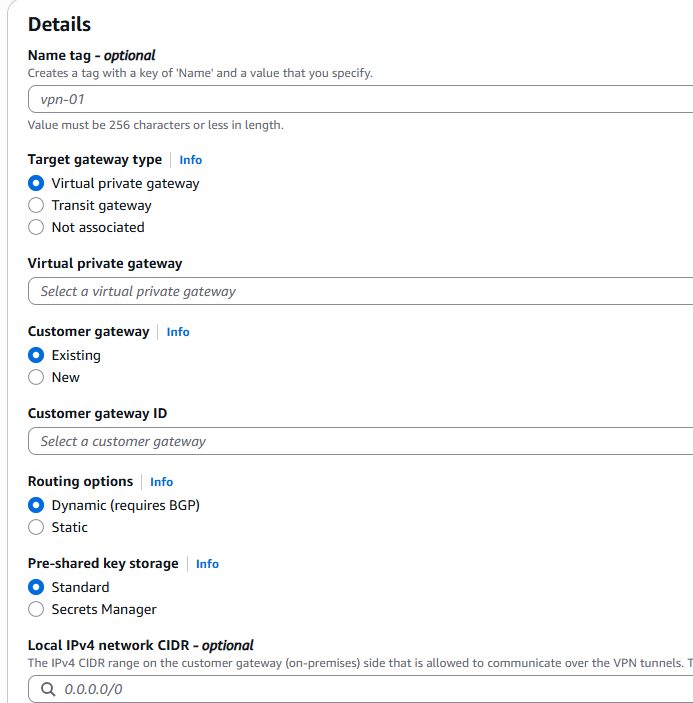Select Standard pre-shared key storage
Viewport: 693px width, 703px height.
click(36, 587)
